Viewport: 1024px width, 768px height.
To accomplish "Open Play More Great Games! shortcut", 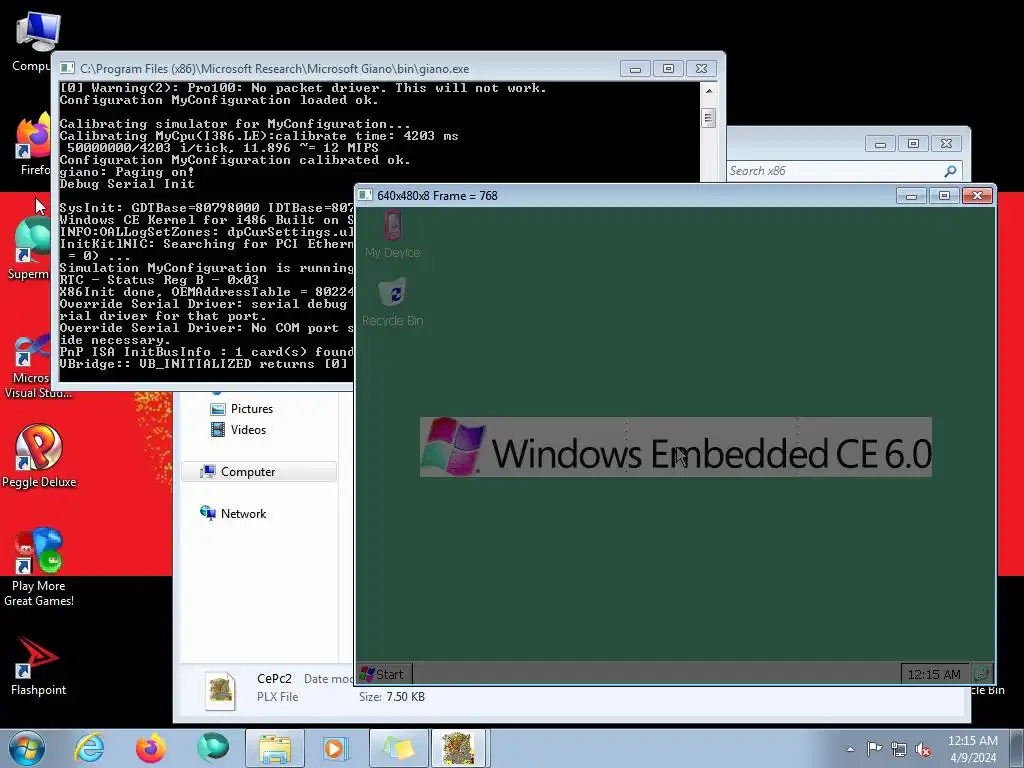I will [39, 568].
